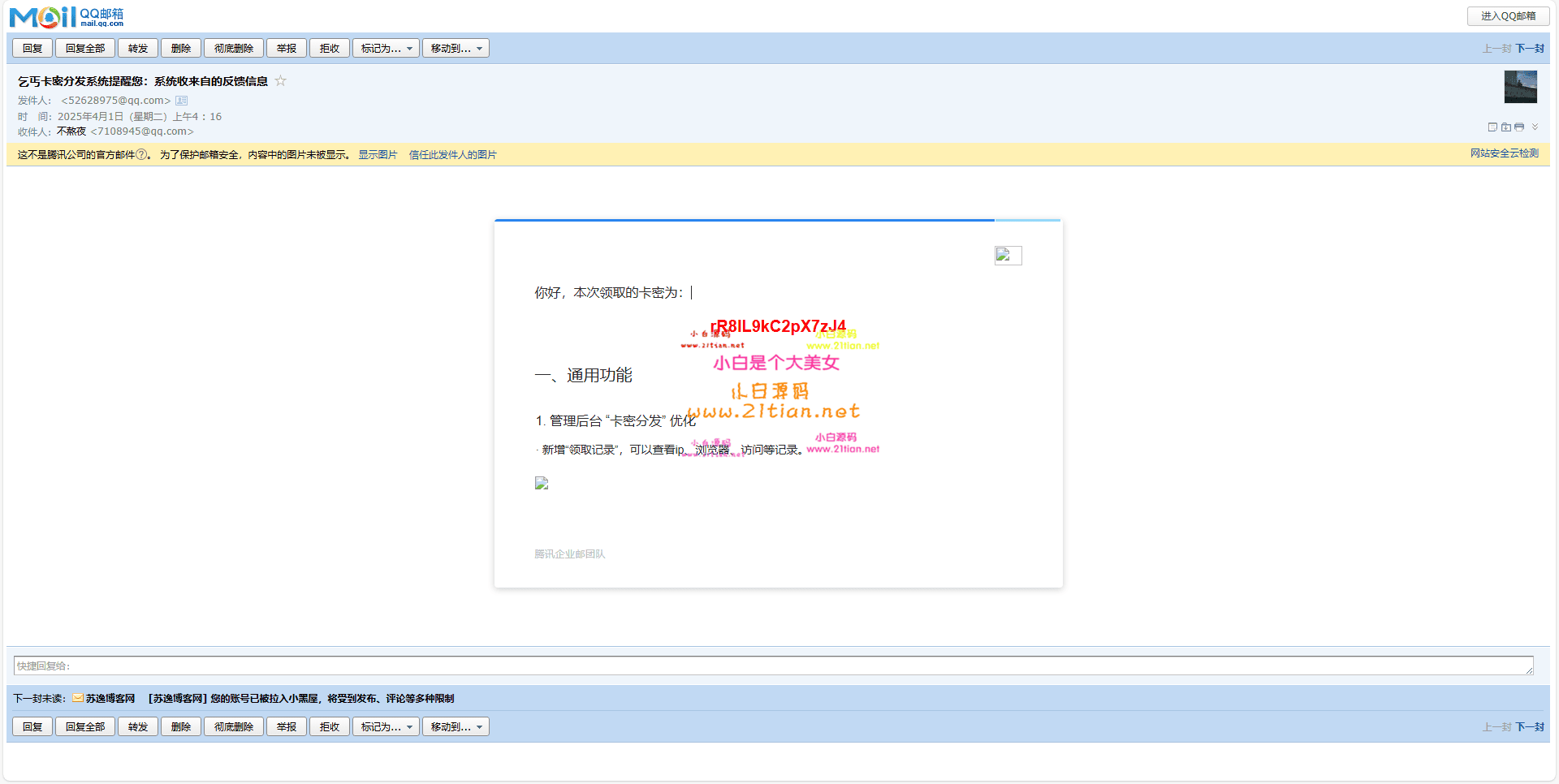1559x784 pixels.
Task: Open the top 标记为 dropdown
Action: click(x=386, y=49)
